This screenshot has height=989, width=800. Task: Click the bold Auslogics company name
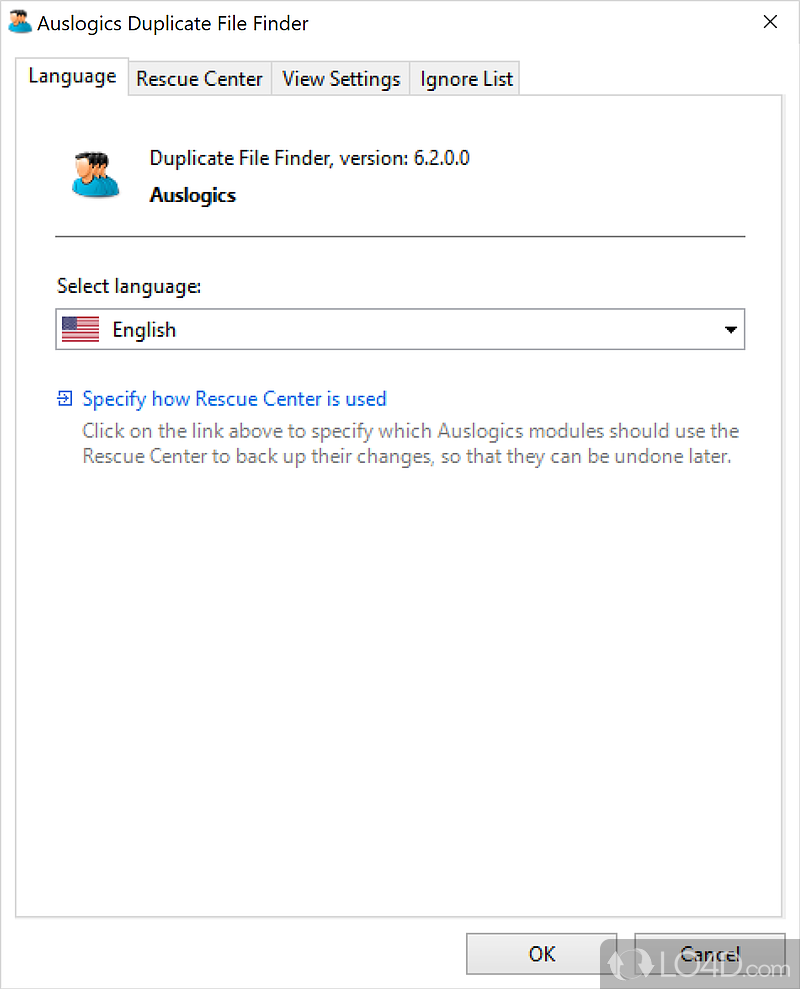tap(192, 195)
